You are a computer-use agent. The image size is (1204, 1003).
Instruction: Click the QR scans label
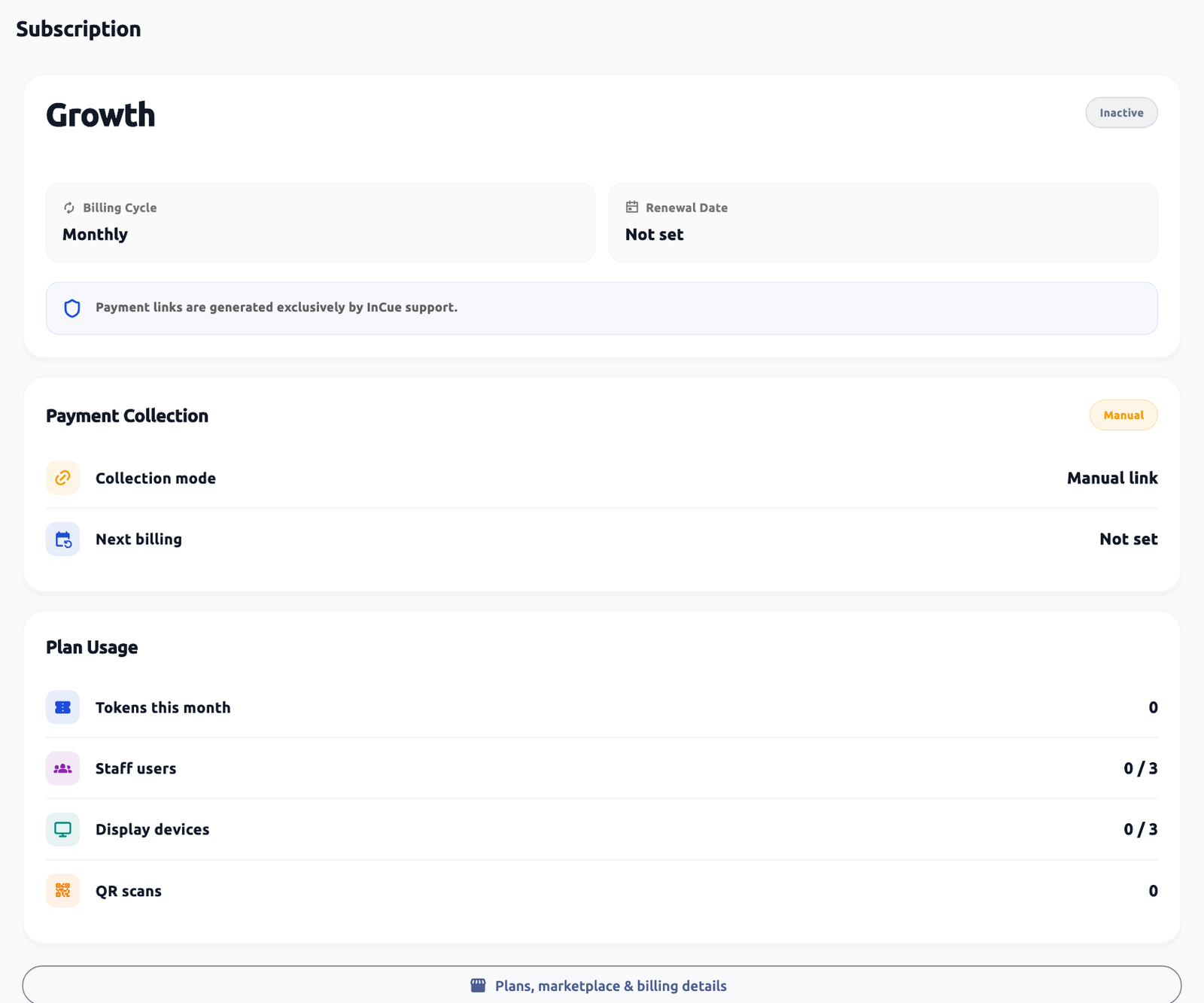point(129,891)
